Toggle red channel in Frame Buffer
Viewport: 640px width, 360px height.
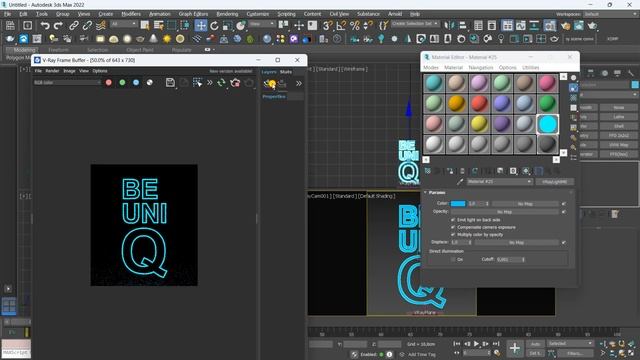[109, 82]
